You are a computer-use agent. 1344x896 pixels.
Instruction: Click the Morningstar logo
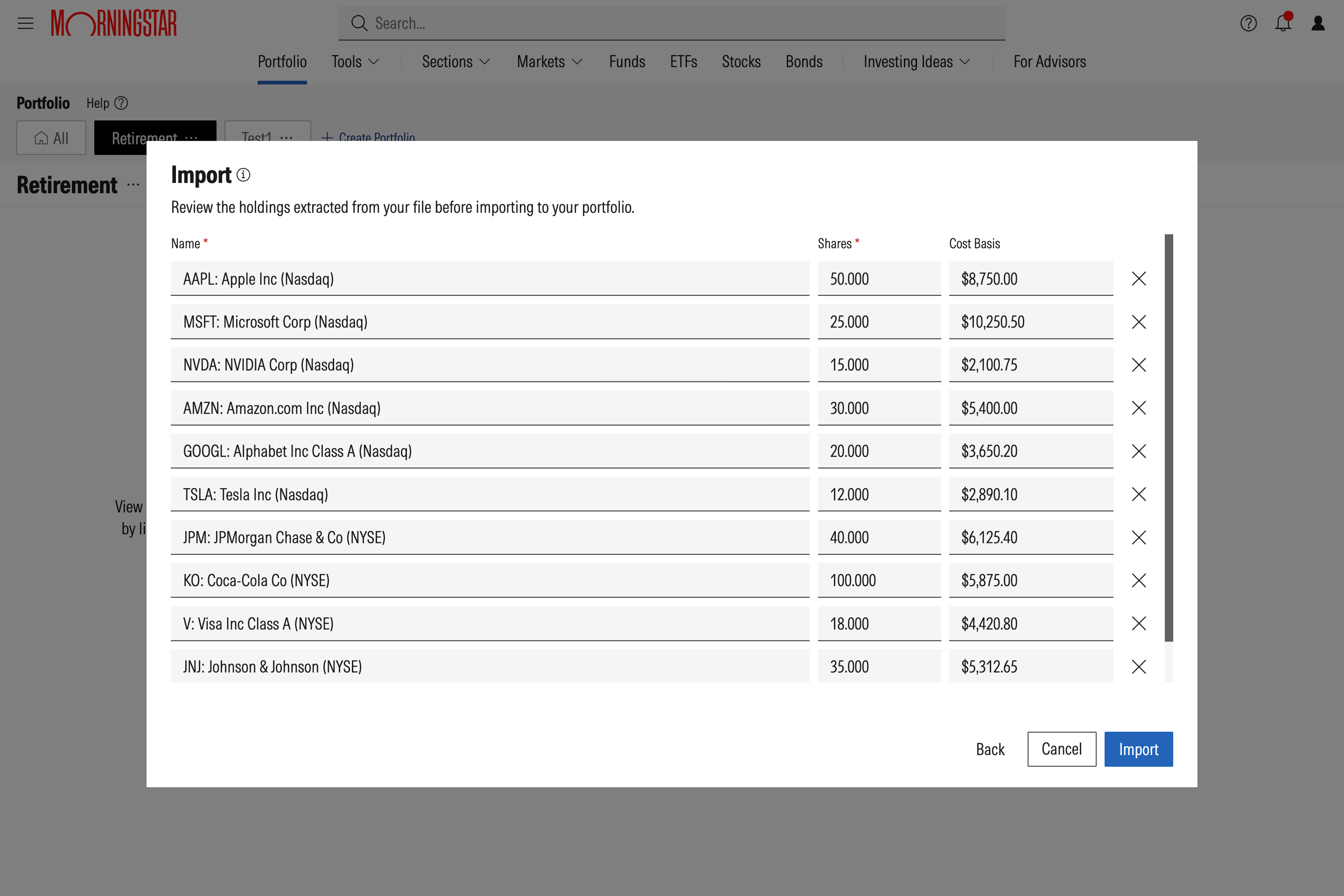pyautogui.click(x=114, y=23)
